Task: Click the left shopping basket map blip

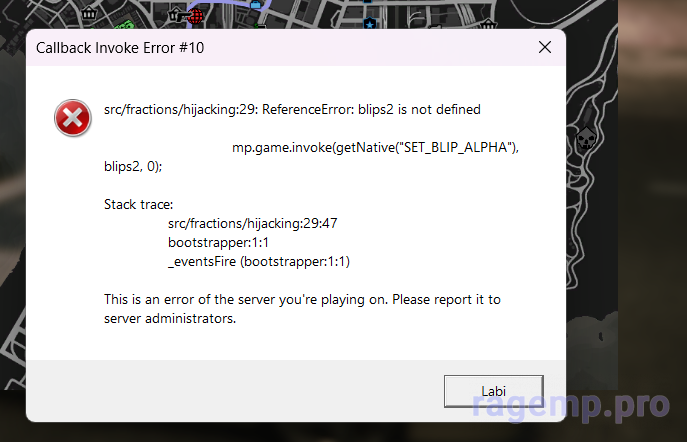Action: (x=89, y=13)
